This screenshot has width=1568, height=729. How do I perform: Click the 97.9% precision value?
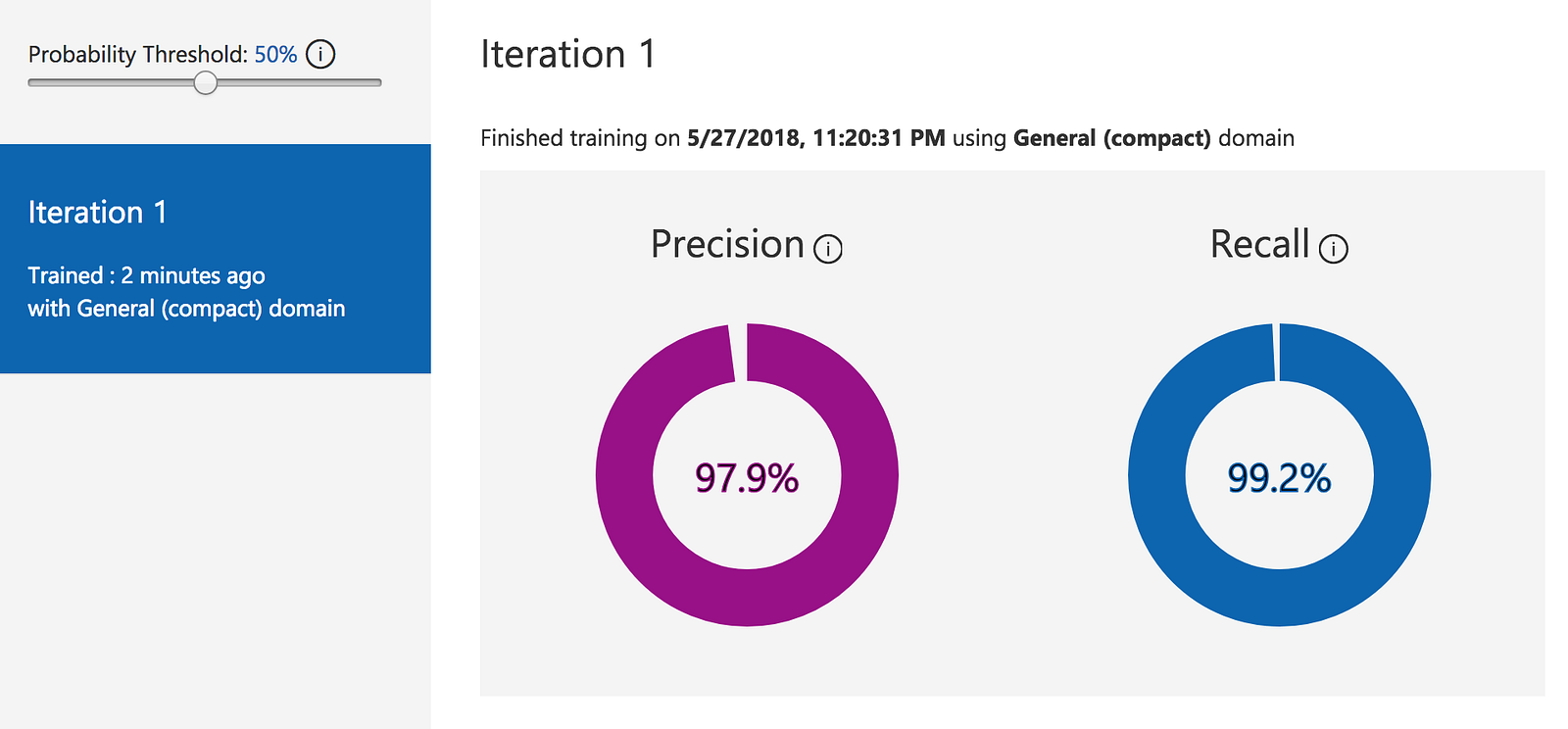[x=747, y=478]
